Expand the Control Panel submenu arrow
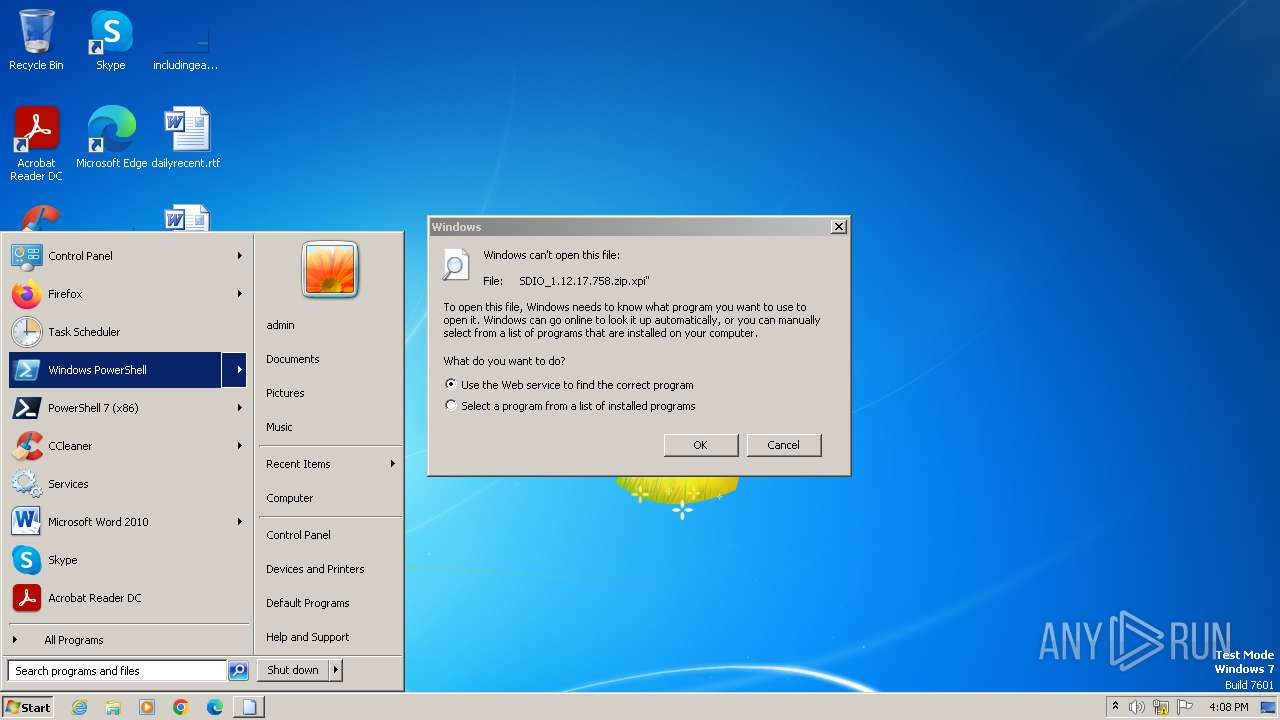This screenshot has height=720, width=1280. (x=239, y=256)
